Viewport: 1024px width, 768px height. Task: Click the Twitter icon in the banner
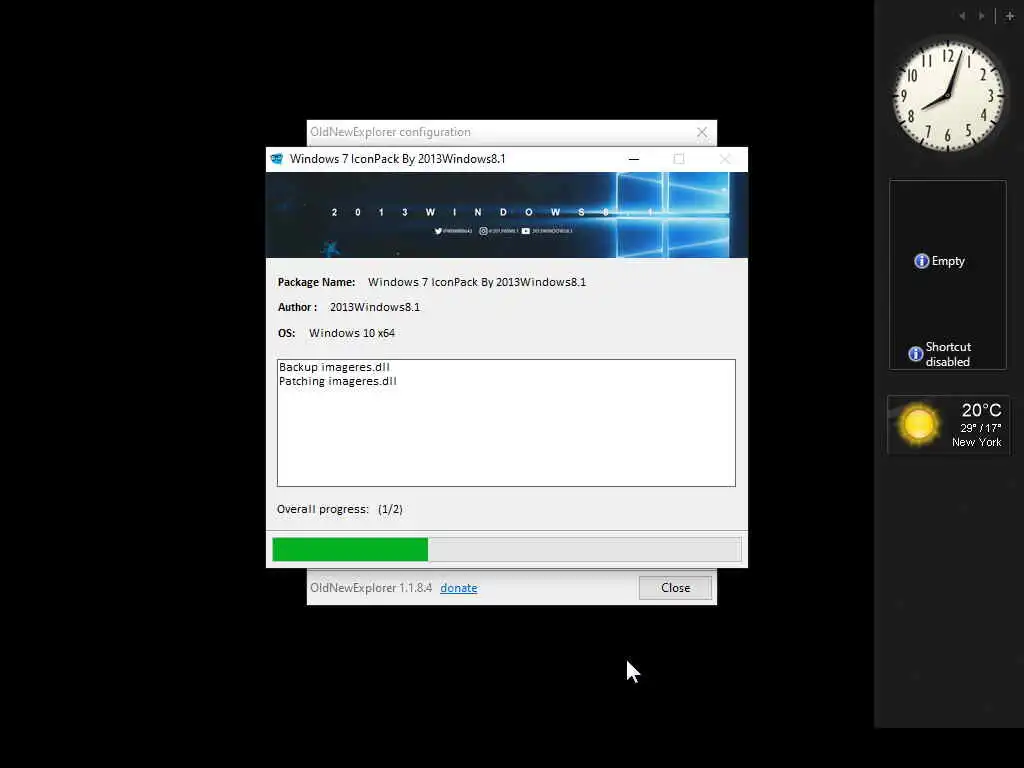438,231
